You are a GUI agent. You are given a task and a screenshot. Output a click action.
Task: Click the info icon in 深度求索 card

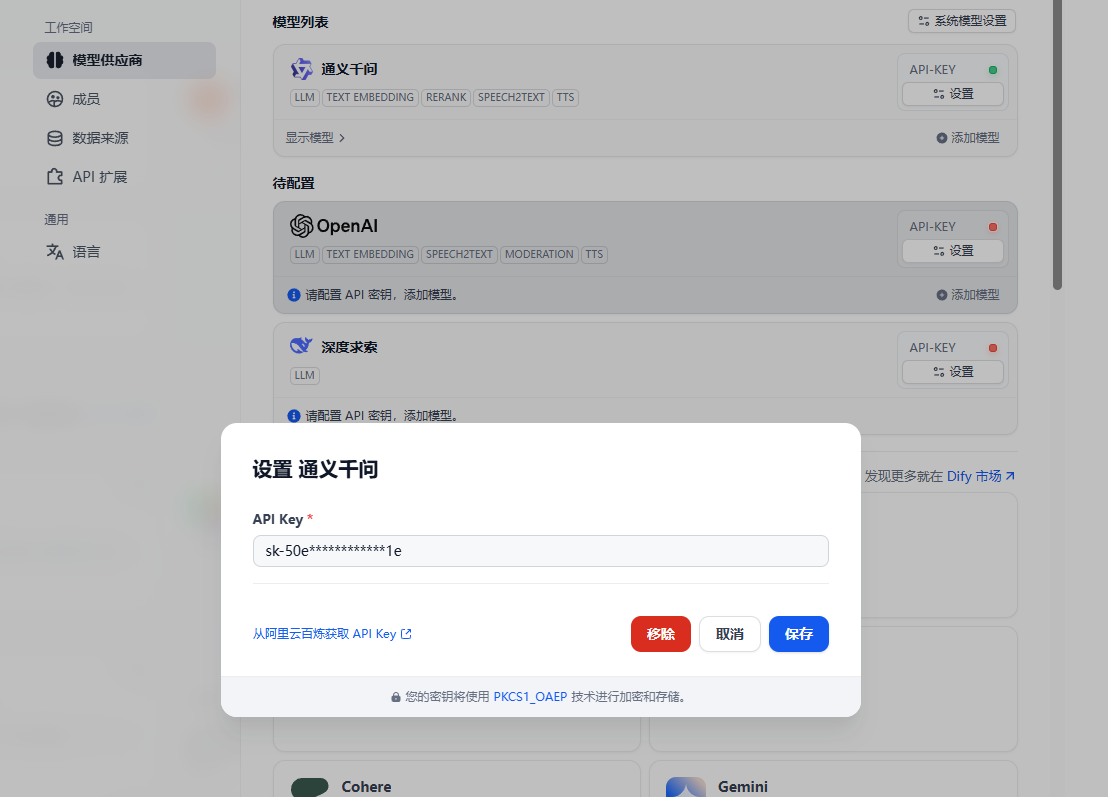[x=294, y=415]
